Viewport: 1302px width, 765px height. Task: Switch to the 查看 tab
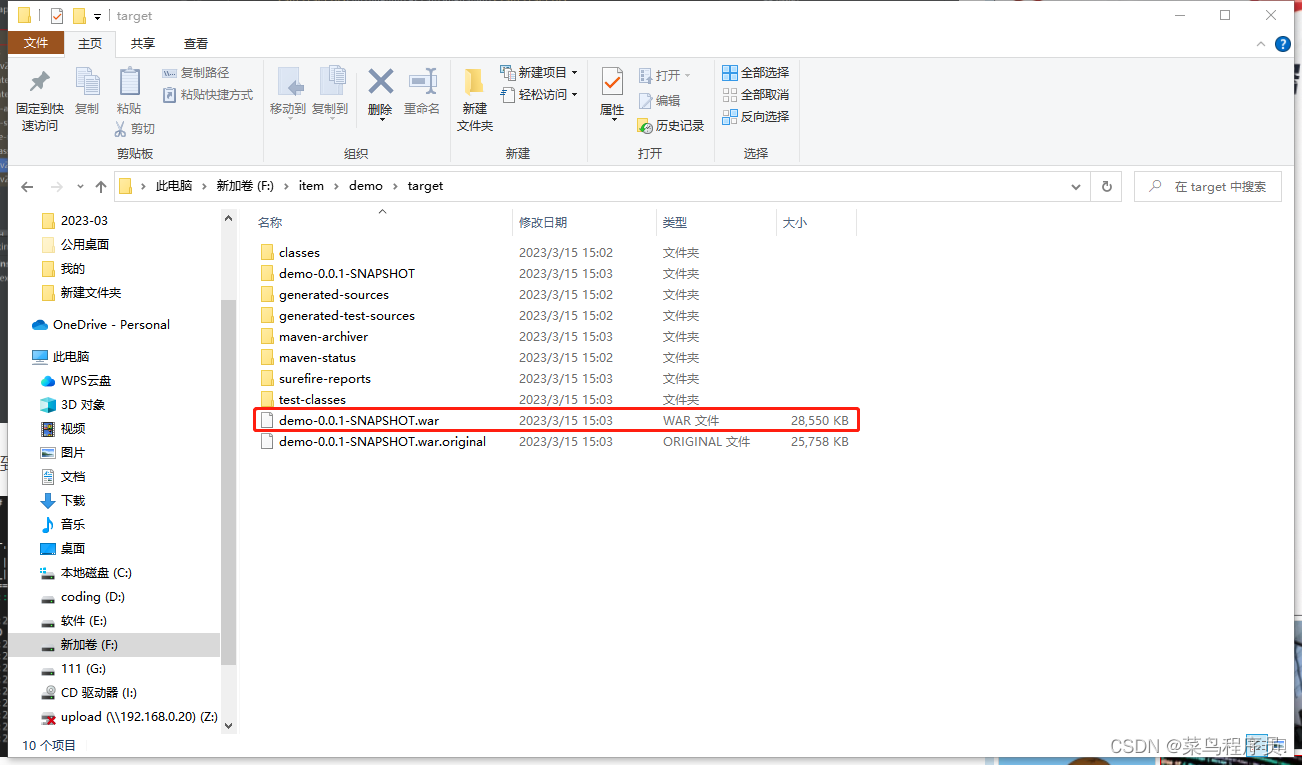click(195, 43)
